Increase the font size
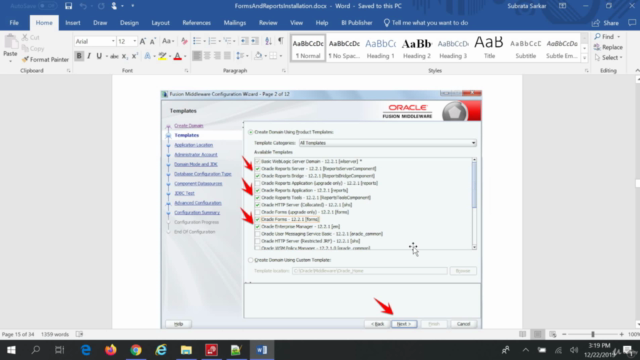640x360 pixels. [x=142, y=41]
